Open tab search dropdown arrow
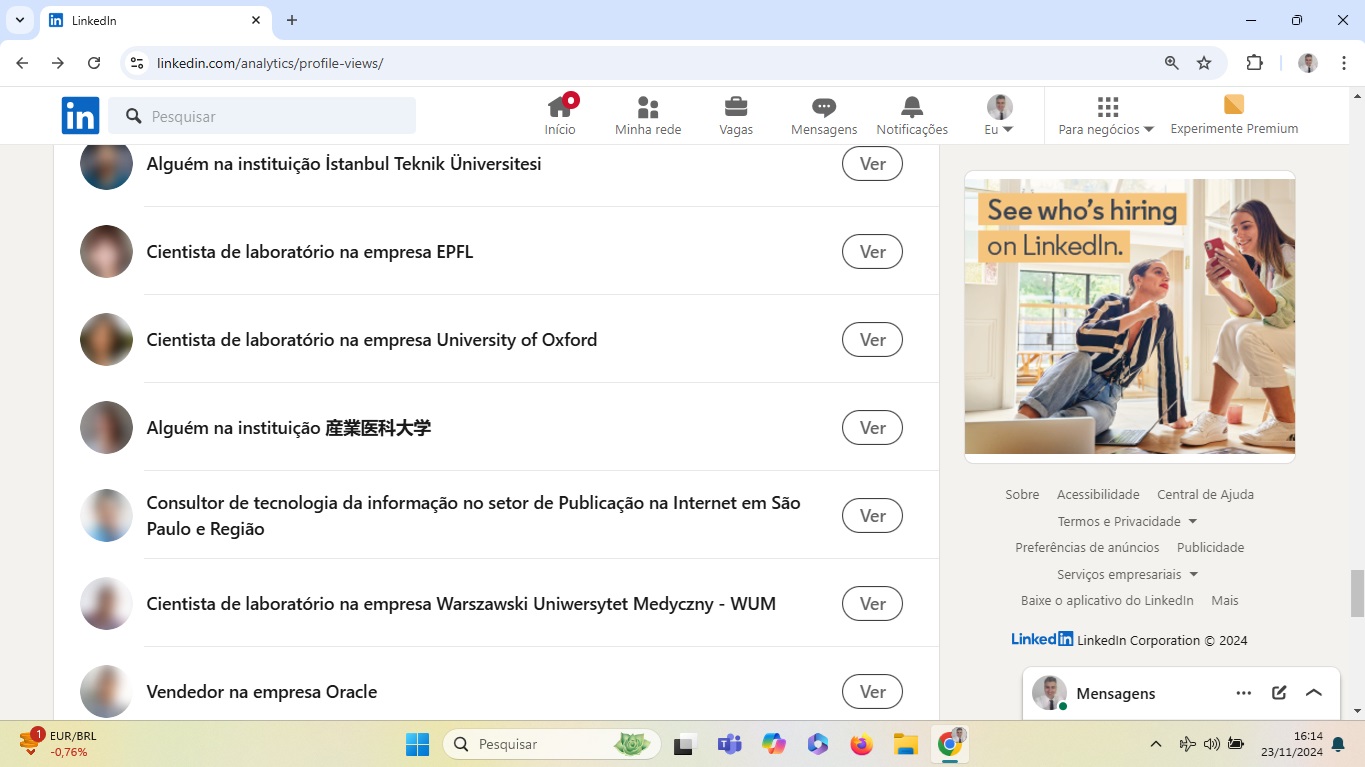Screen dimensions: 1365x767 [20, 20]
